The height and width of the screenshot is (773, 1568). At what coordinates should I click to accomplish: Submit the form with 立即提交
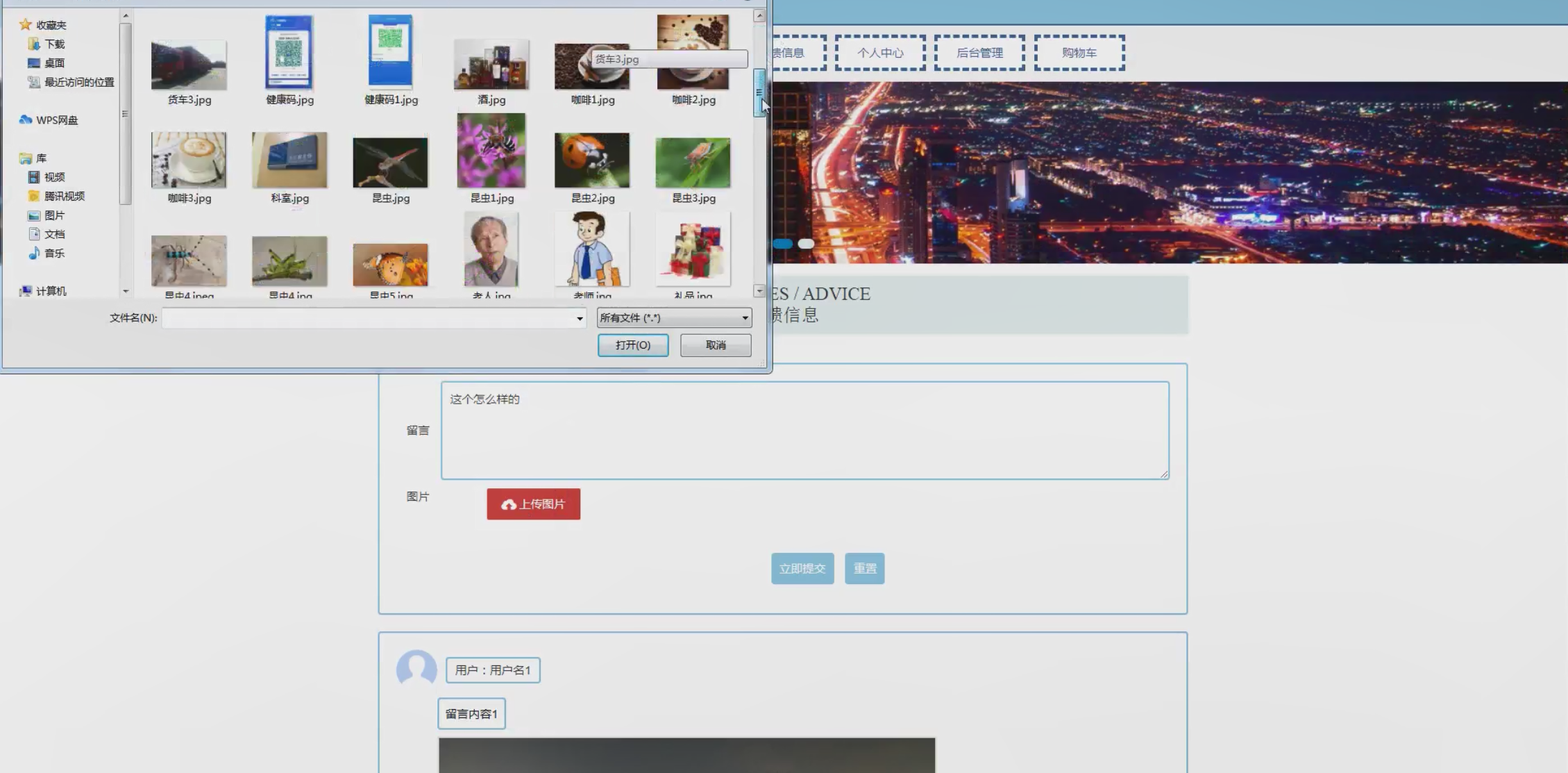[802, 569]
